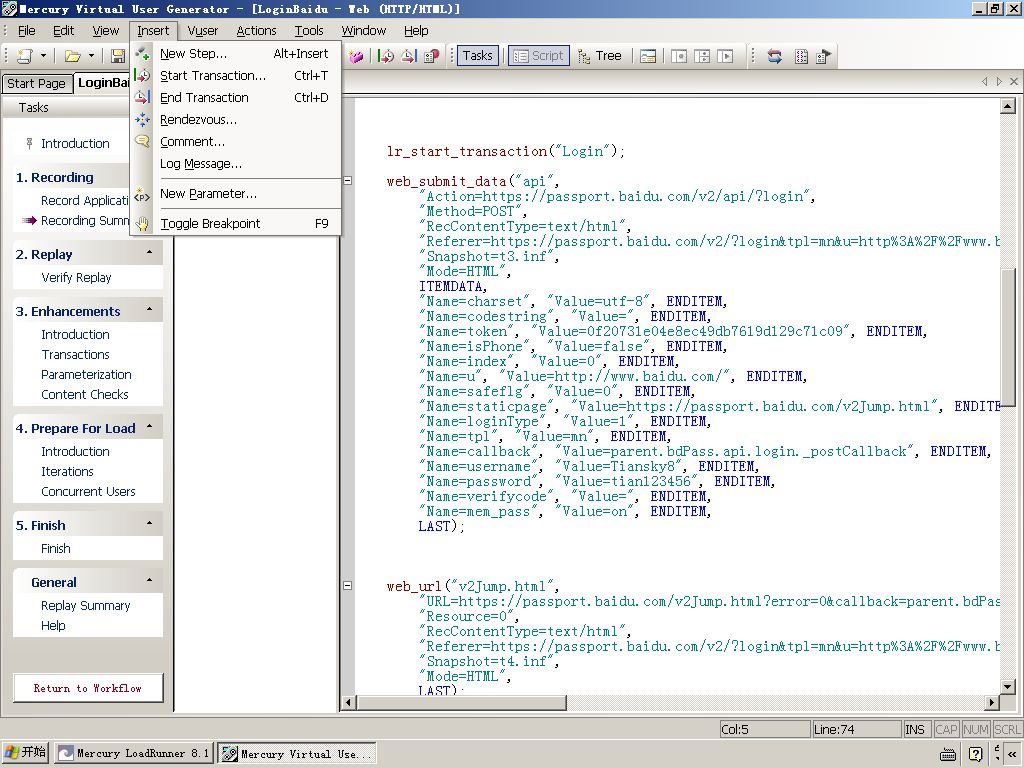This screenshot has width=1024, height=768.
Task: Click the pin icon beside Introduction
Action: pyautogui.click(x=29, y=143)
